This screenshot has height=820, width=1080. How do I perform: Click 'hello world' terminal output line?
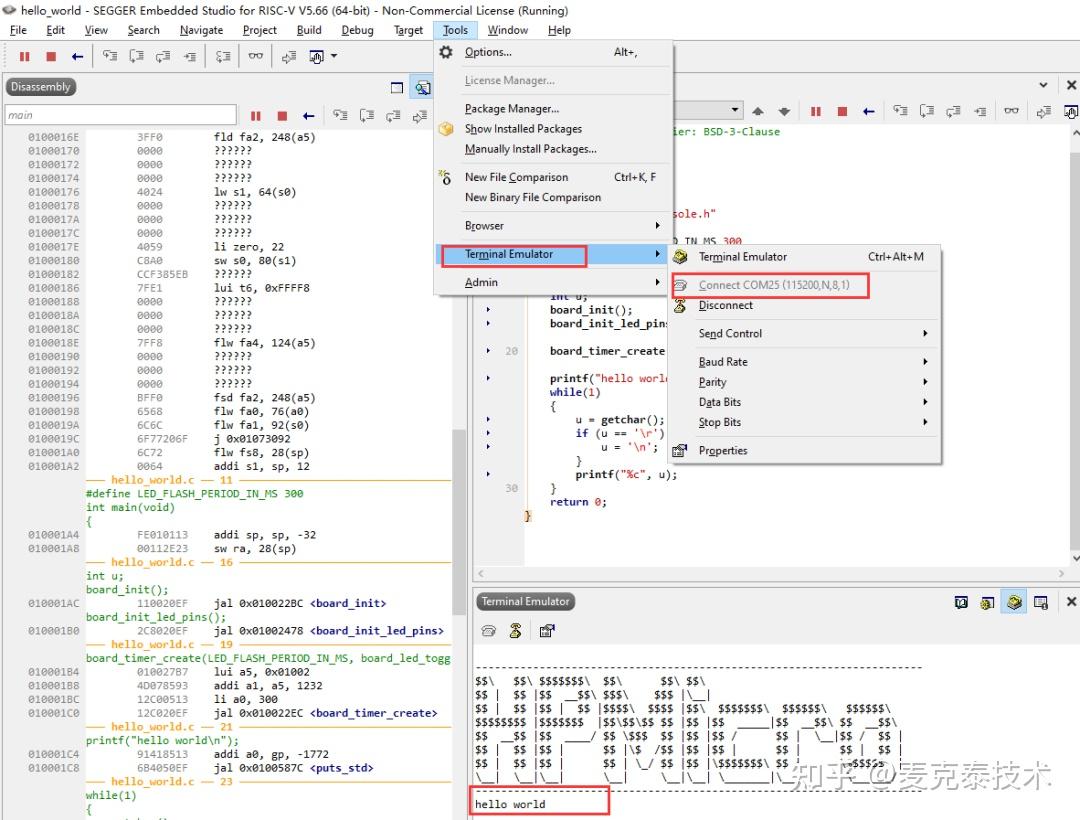tap(510, 804)
